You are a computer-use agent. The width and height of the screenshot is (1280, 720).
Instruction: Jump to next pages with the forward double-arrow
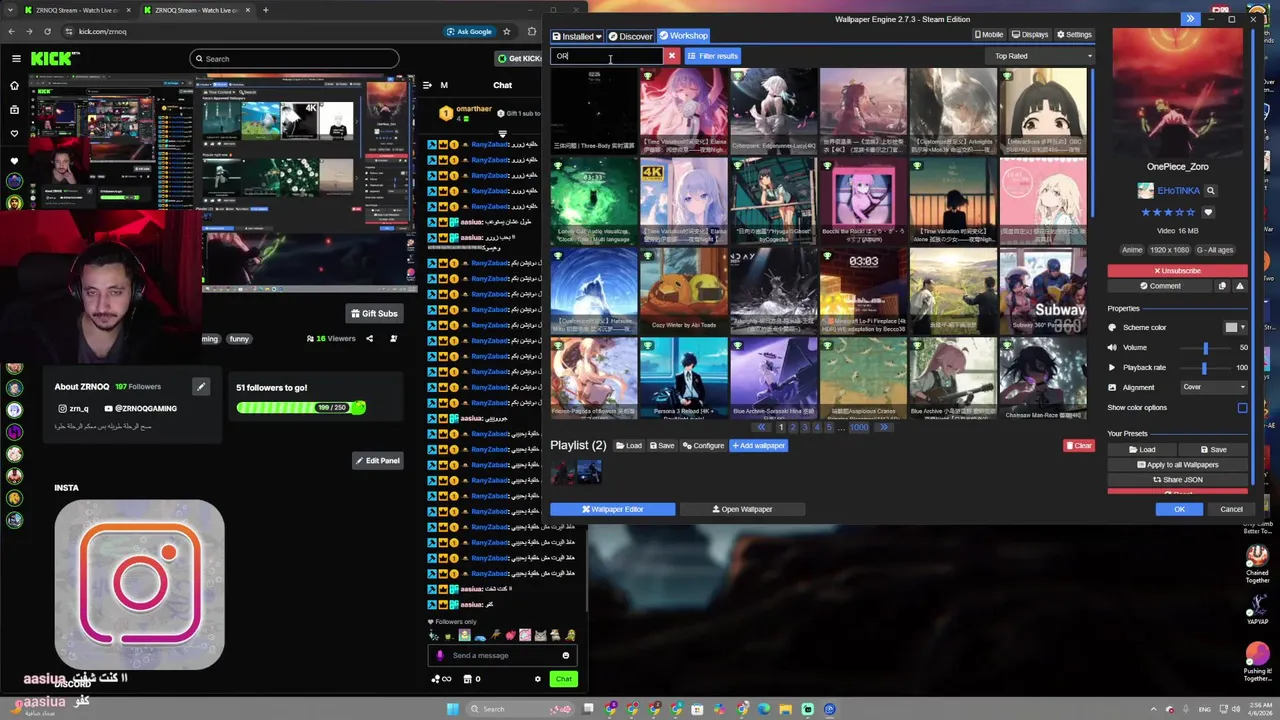(883, 427)
